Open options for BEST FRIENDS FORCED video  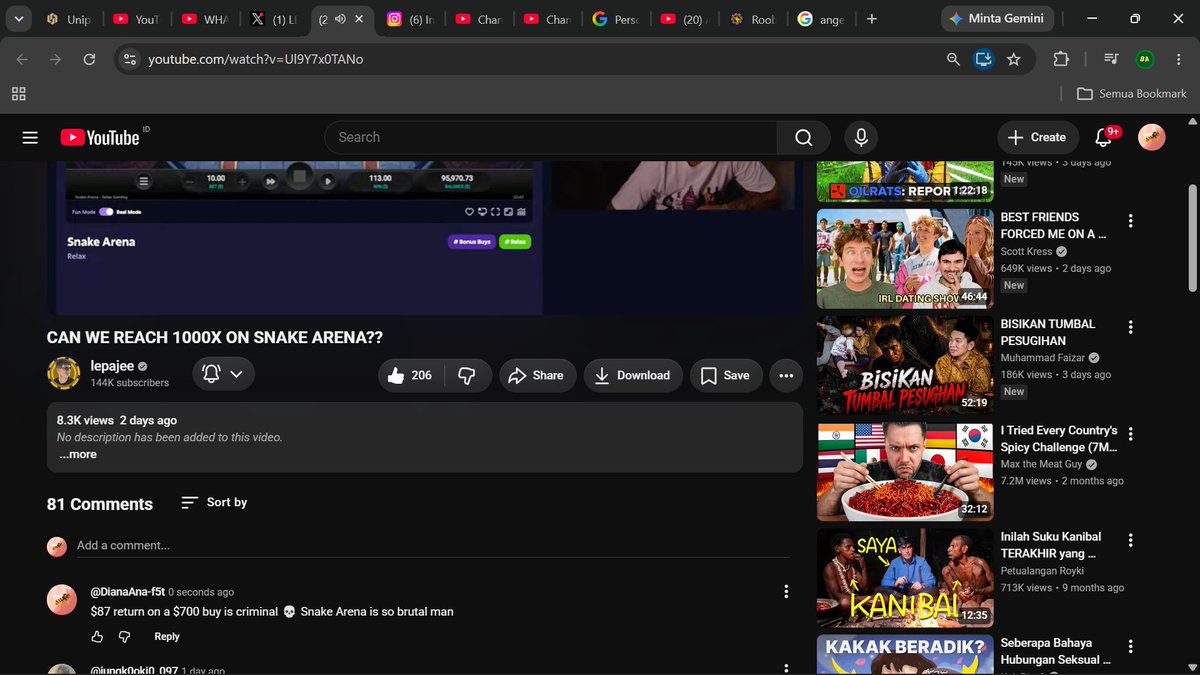(1131, 221)
